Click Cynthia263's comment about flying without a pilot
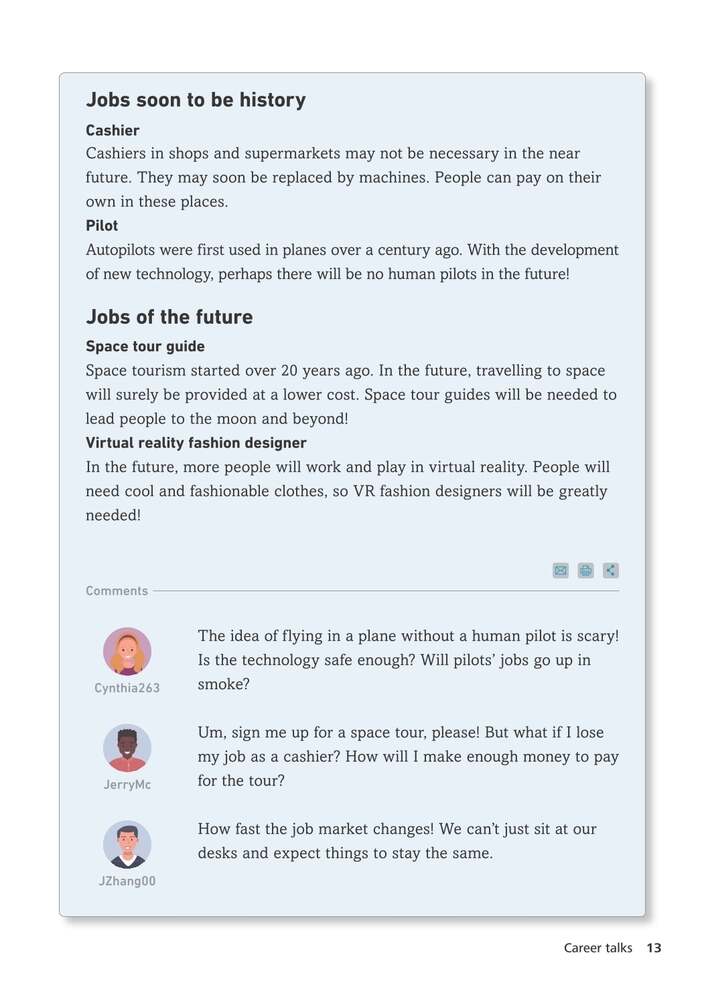The height and width of the screenshot is (988, 702). point(408,660)
